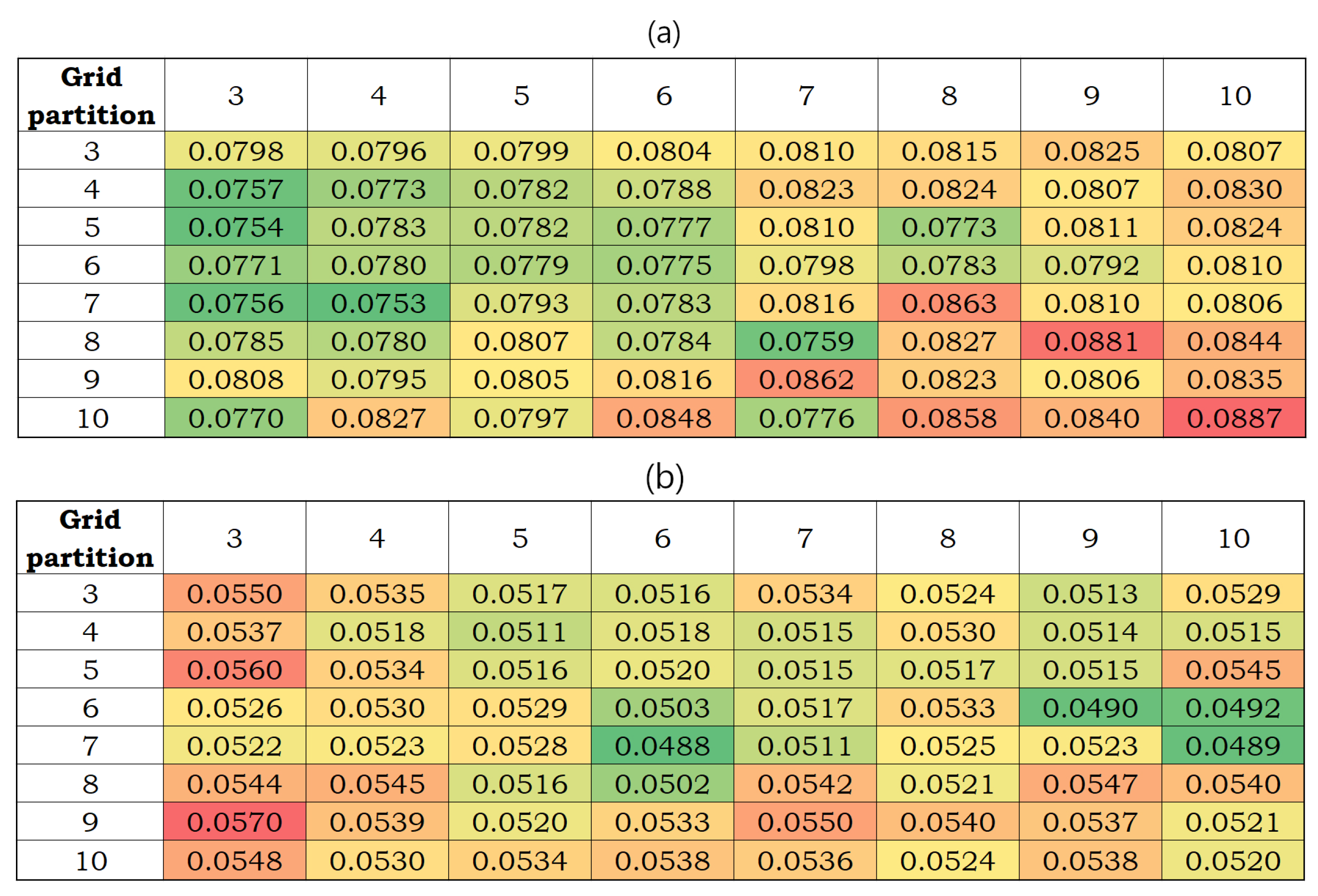This screenshot has width=1318, height=896.
Task: Click the green 0.0490 cell
Action: click(1090, 708)
